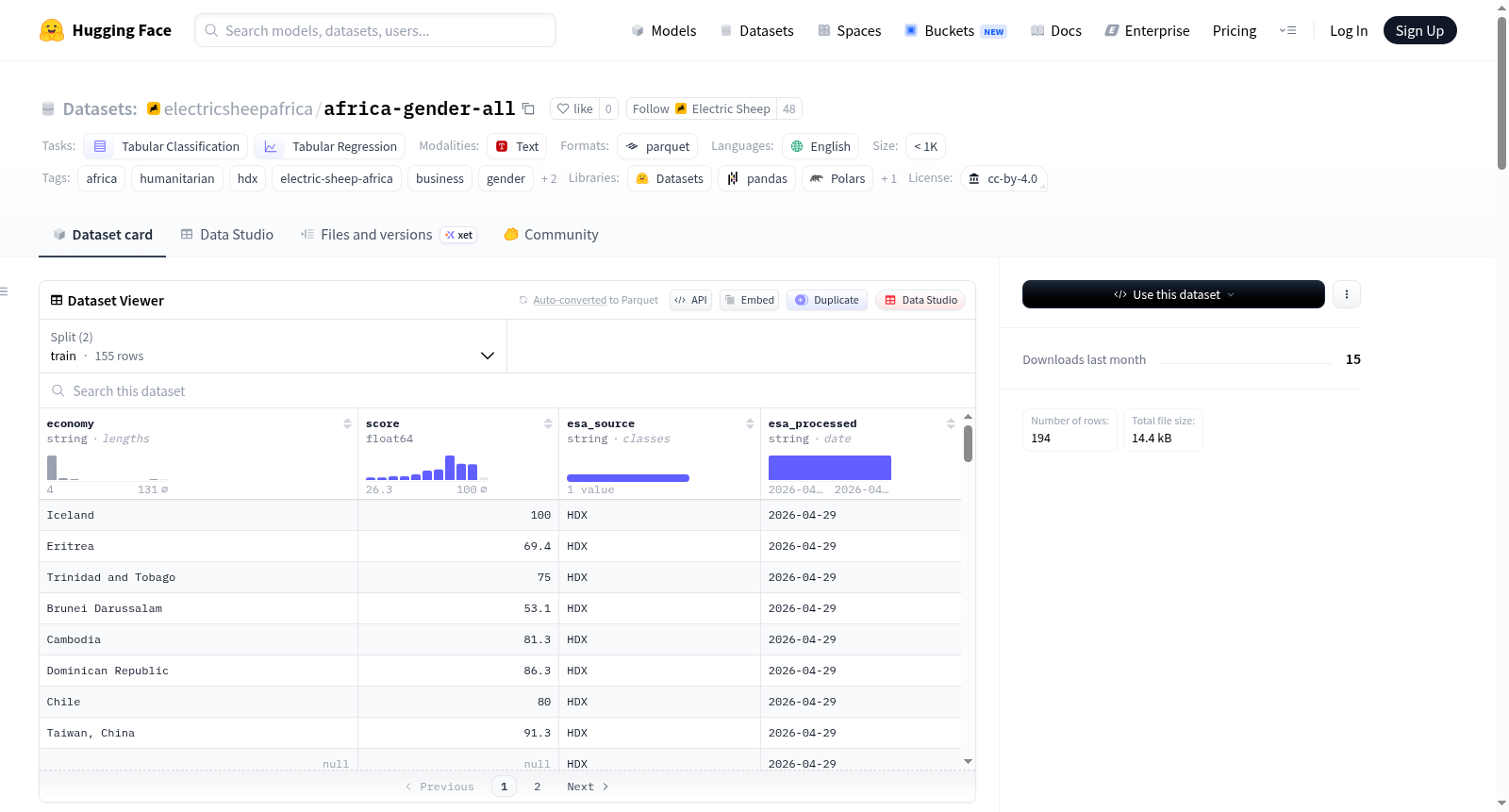Like the dataset with the heart button
The height and width of the screenshot is (812, 1509).
click(574, 108)
